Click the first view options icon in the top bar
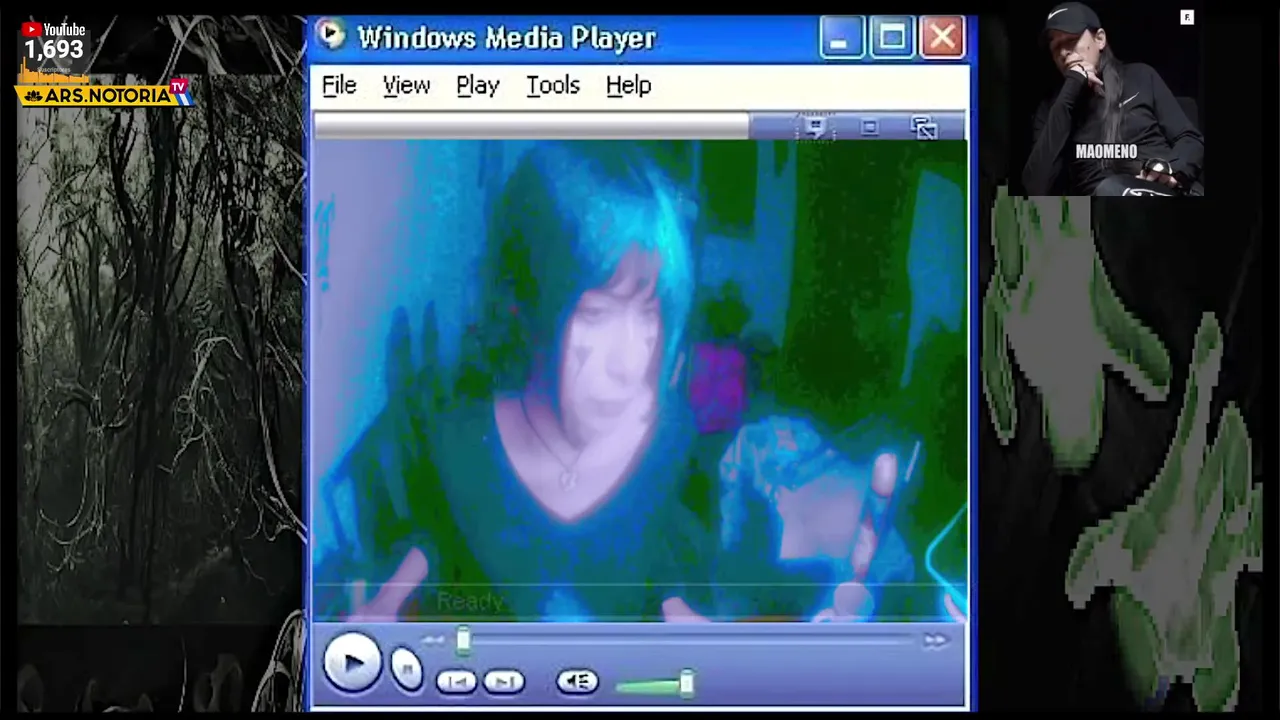Screen dimensions: 1280x720 [x=815, y=127]
